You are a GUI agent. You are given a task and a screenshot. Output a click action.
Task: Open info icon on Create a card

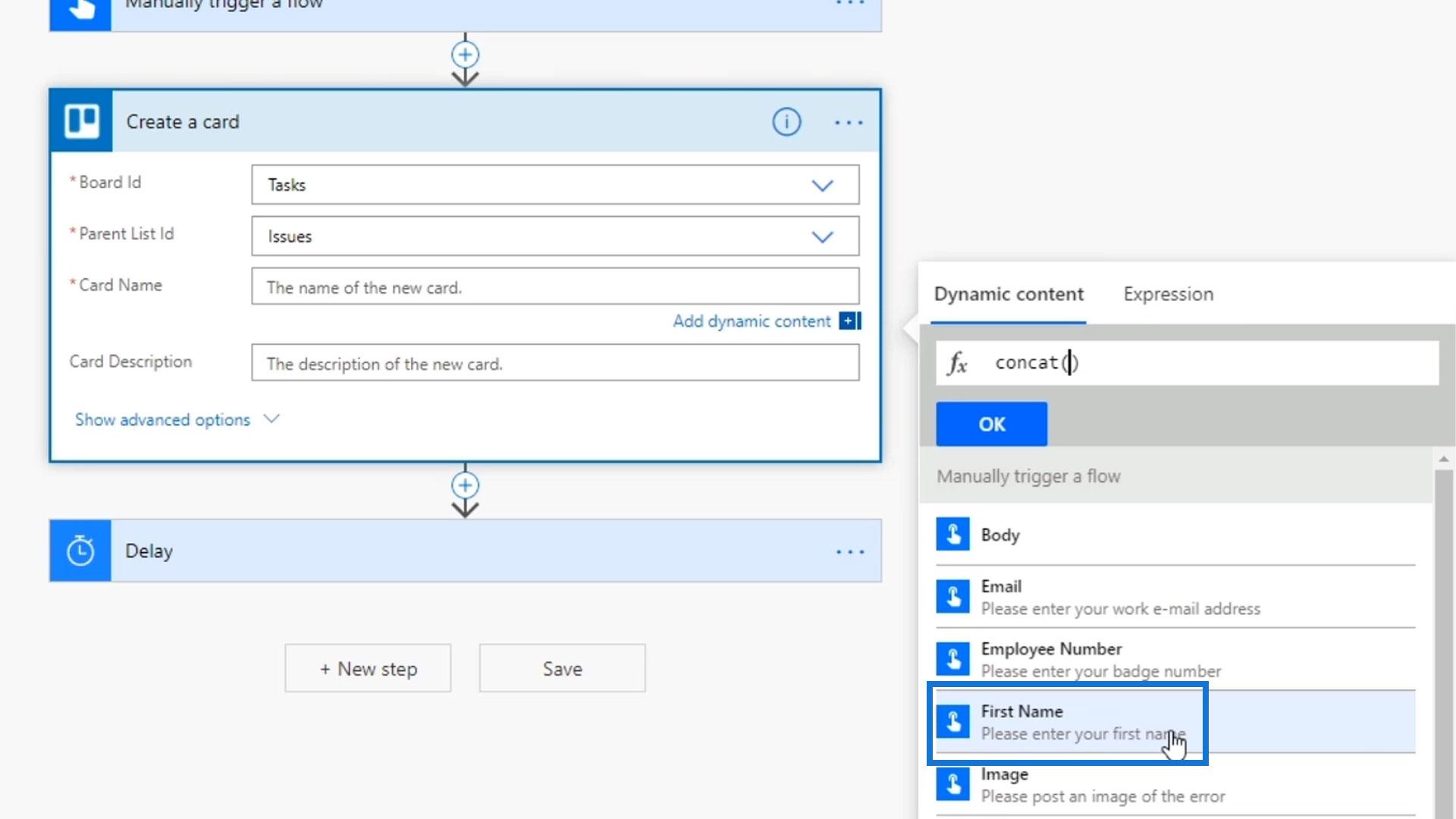[786, 121]
